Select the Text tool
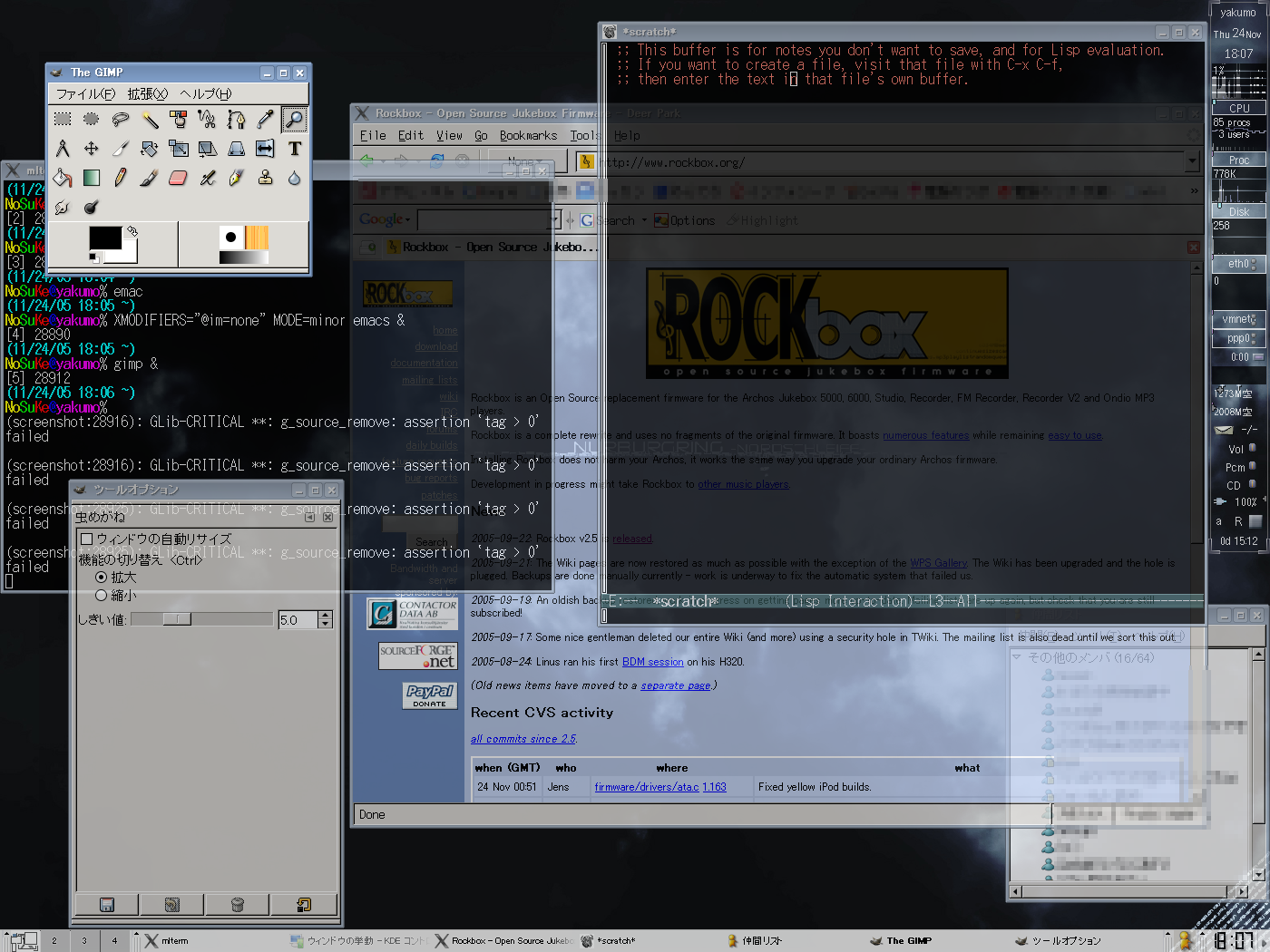1270x952 pixels. pos(294,148)
